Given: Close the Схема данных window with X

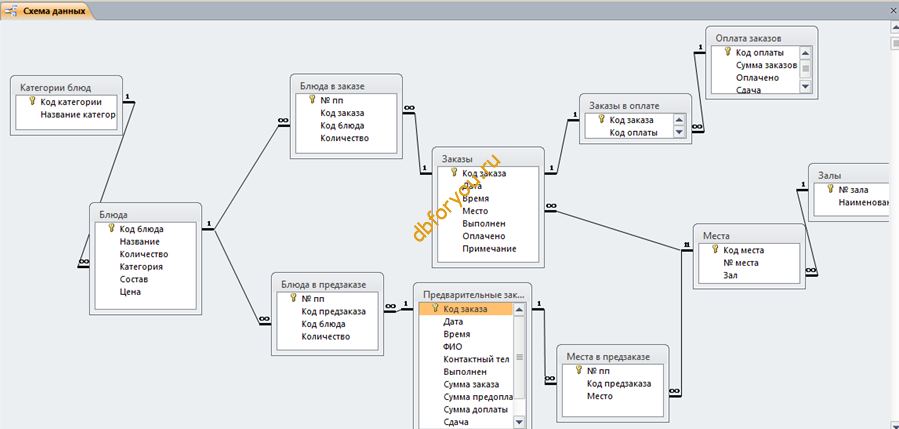Looking at the screenshot, I should [x=892, y=11].
